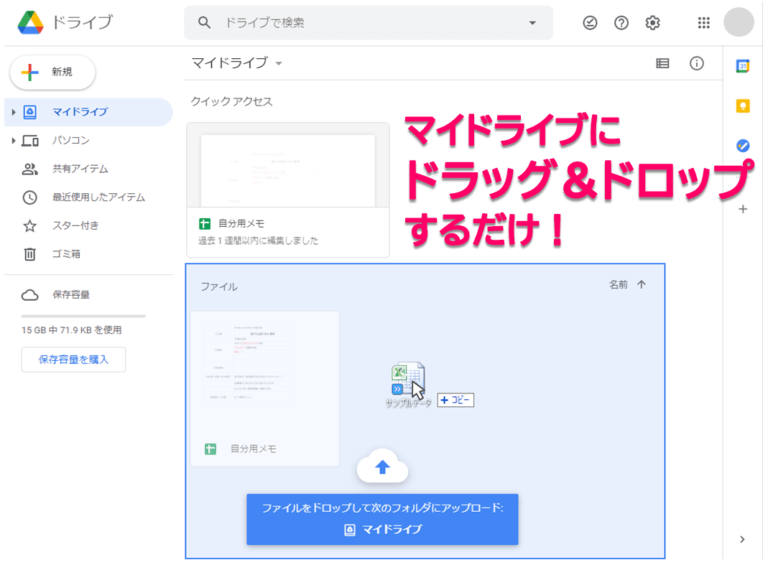Open Google Calendar side panel icon

coord(743,66)
